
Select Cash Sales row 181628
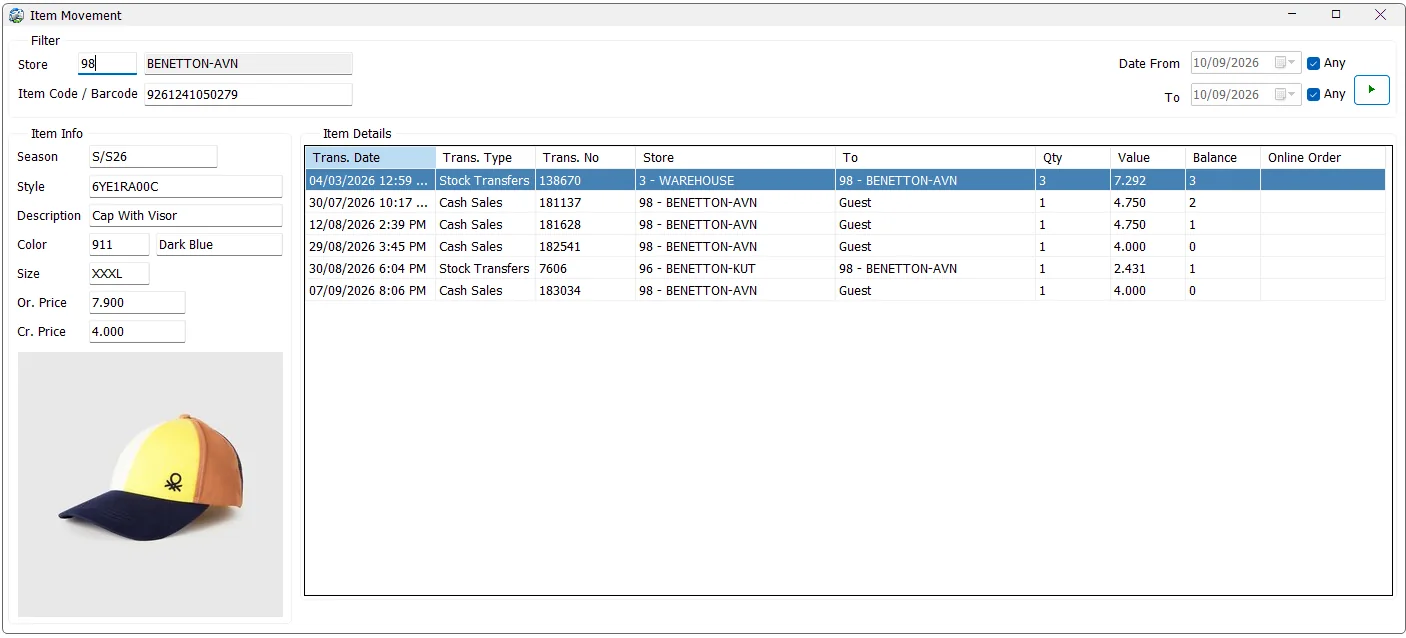[845, 225]
